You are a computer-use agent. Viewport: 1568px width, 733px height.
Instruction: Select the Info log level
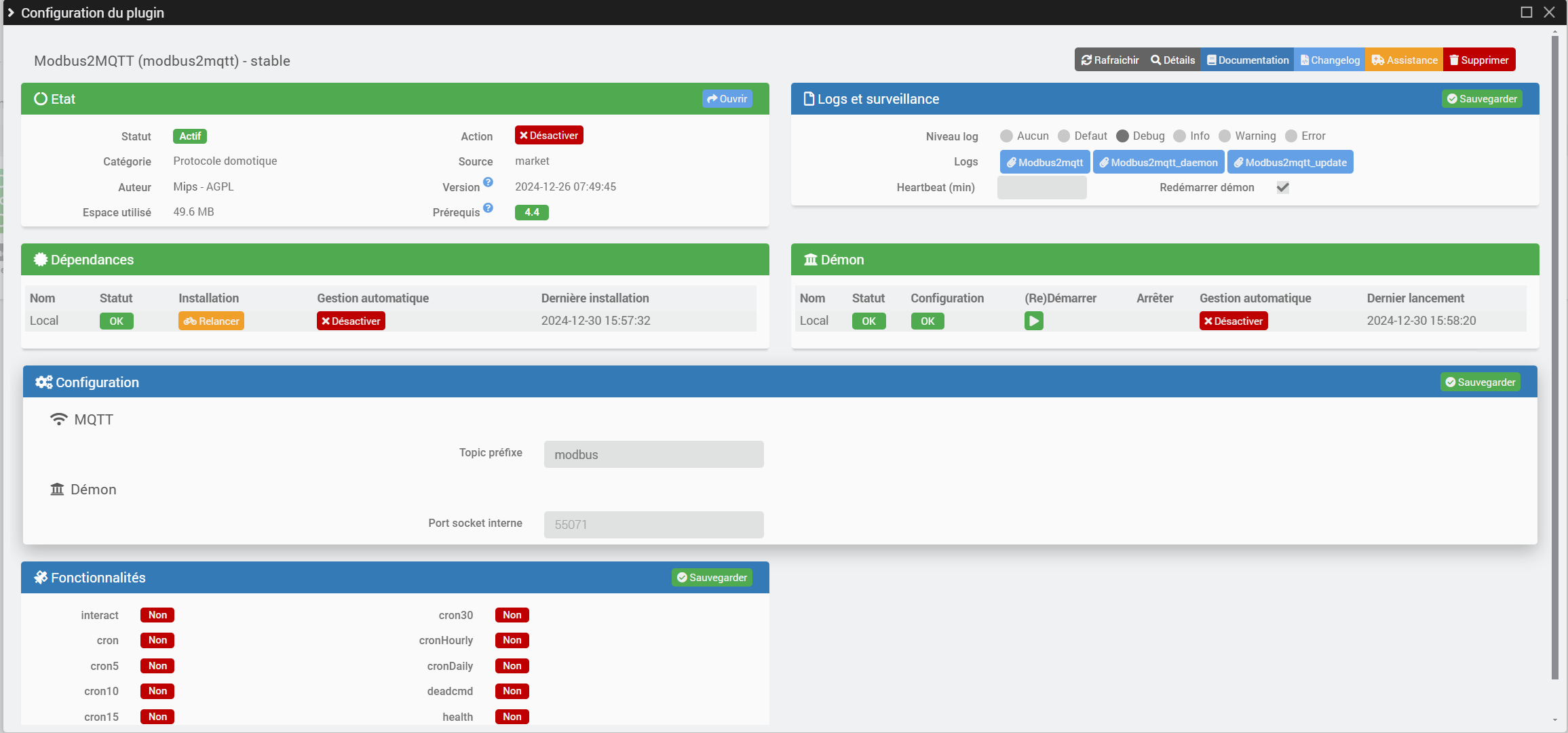tap(1180, 136)
